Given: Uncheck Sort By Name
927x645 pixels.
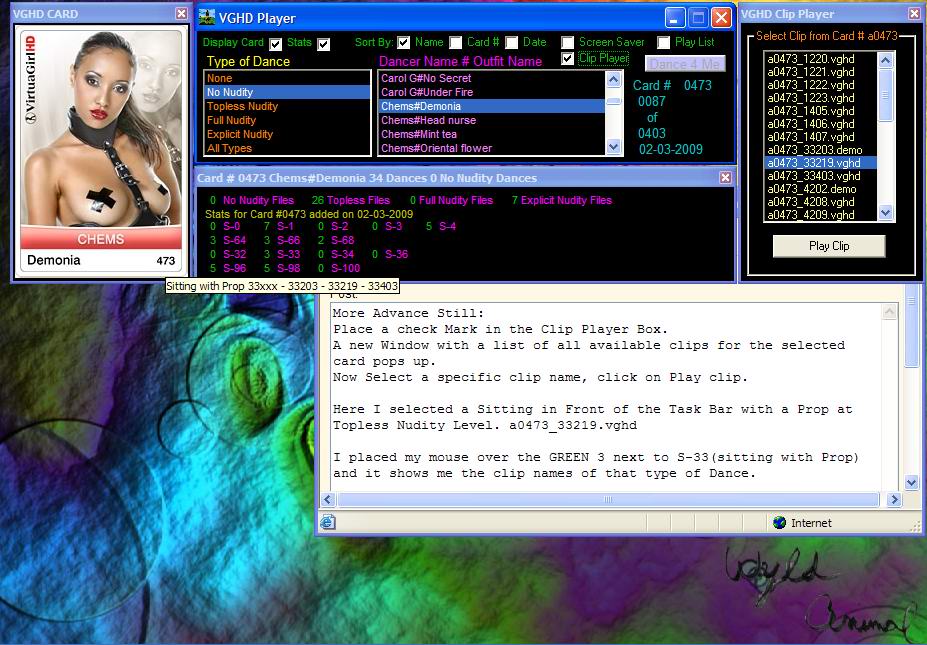Looking at the screenshot, I should [404, 43].
